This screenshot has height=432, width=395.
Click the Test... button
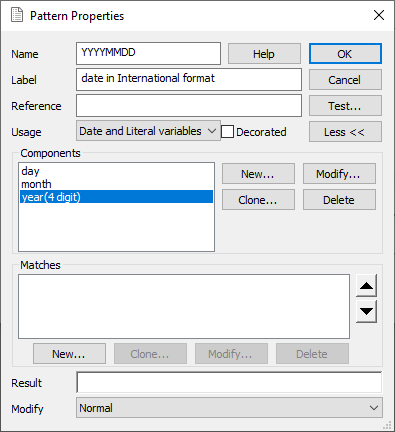tap(345, 106)
